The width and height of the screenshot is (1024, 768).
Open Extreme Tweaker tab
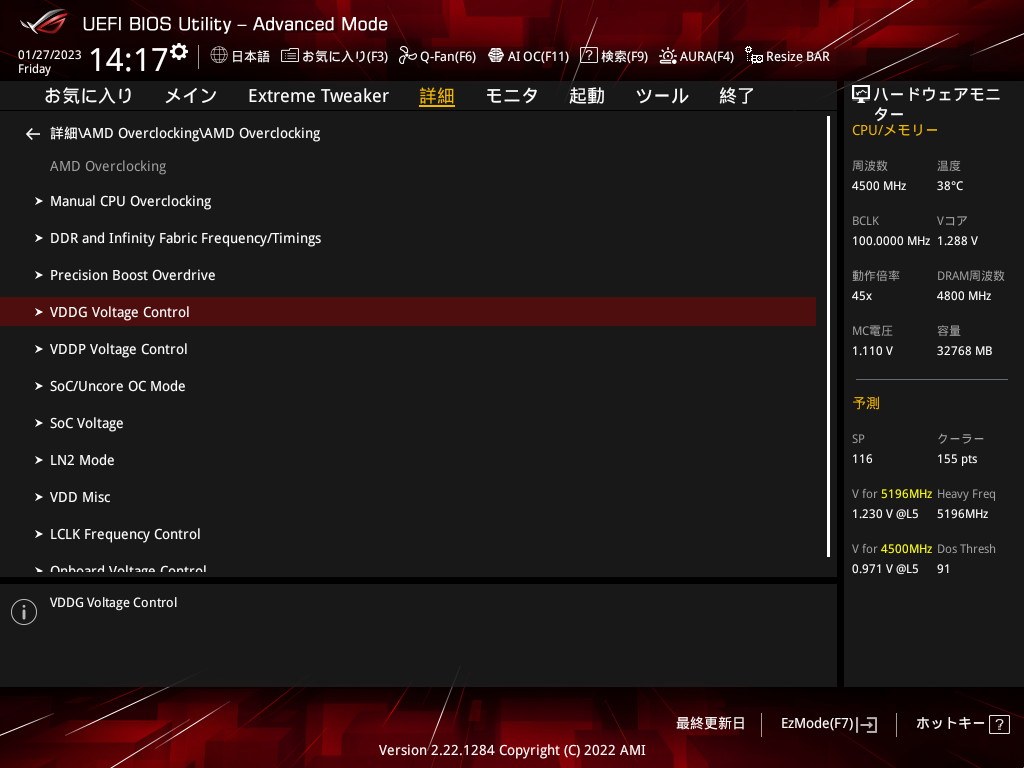coord(318,96)
